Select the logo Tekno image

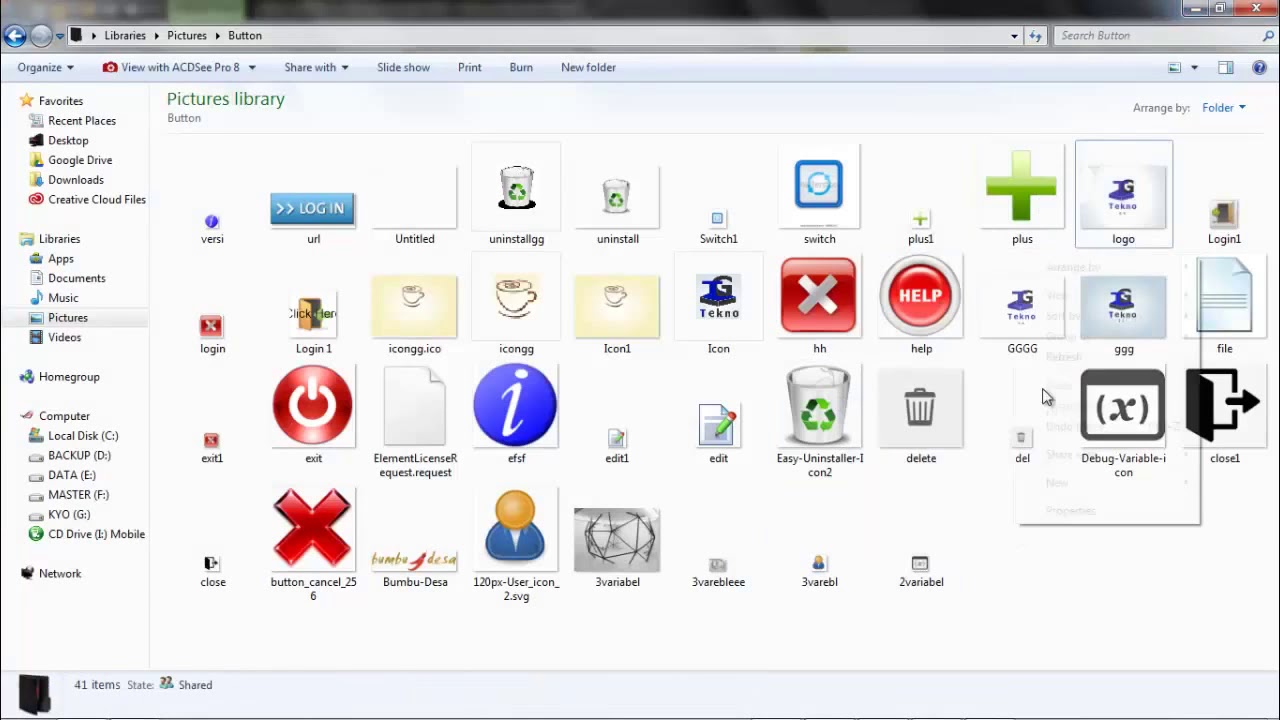1123,196
